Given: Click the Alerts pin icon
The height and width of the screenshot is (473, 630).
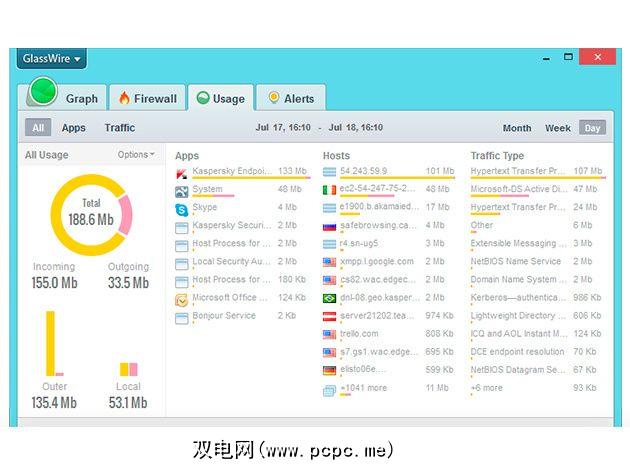Looking at the screenshot, I should (274, 98).
